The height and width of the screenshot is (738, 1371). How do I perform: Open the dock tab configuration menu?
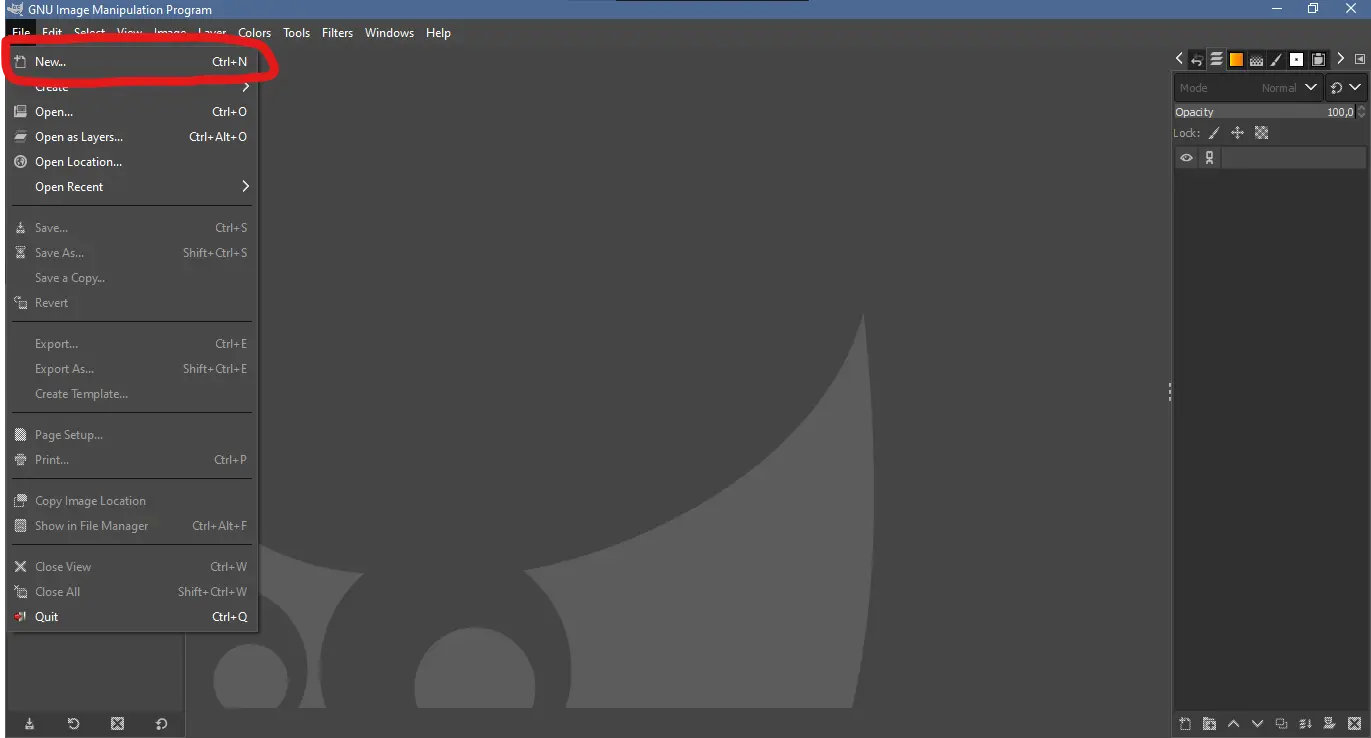coord(1360,60)
